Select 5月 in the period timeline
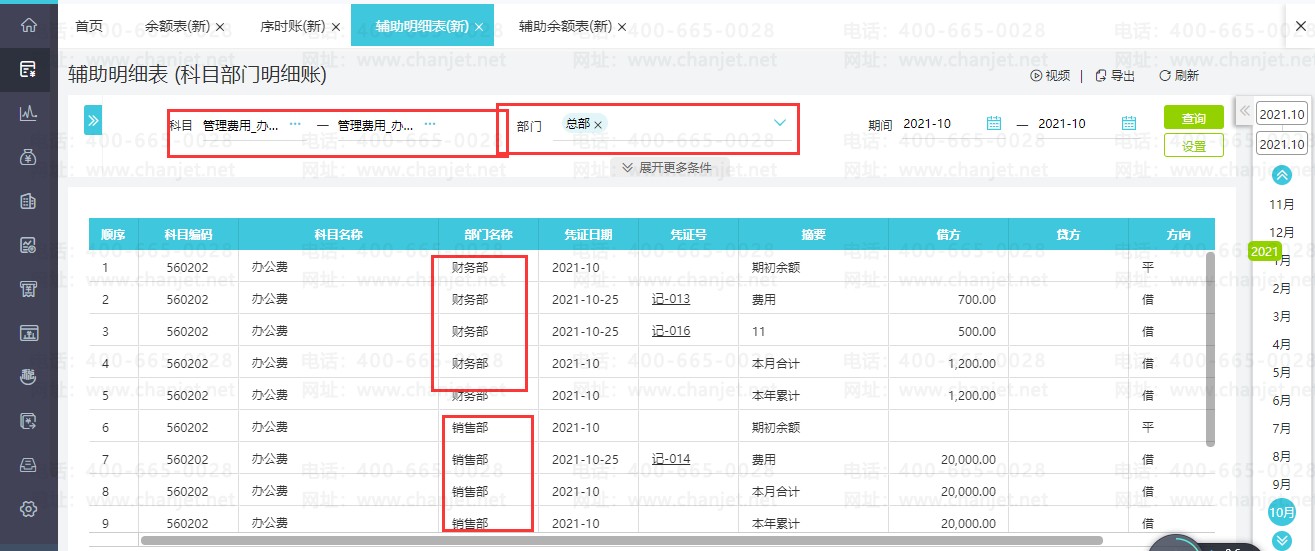 point(1281,372)
